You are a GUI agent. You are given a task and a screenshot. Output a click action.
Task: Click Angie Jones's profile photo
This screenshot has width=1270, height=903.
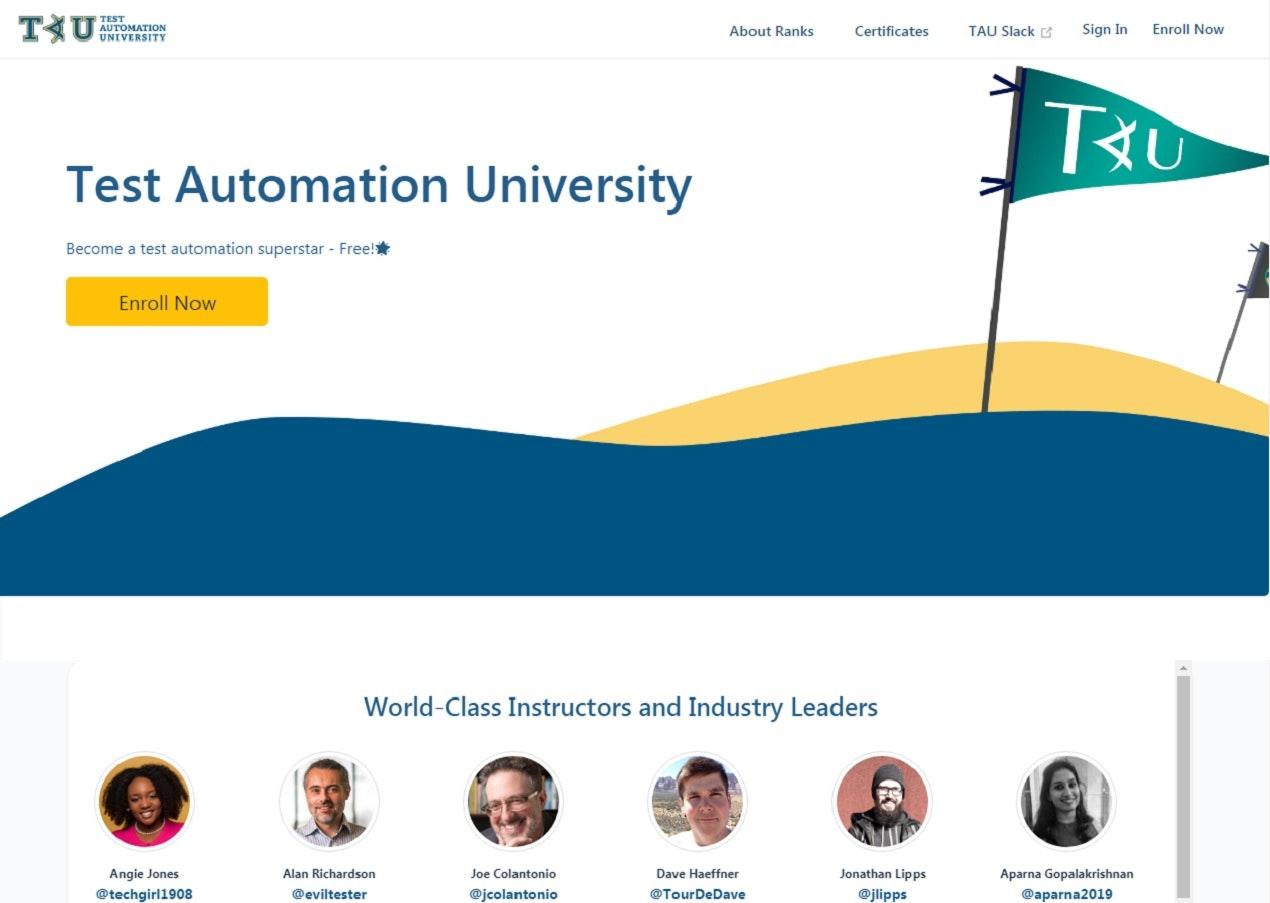(144, 801)
